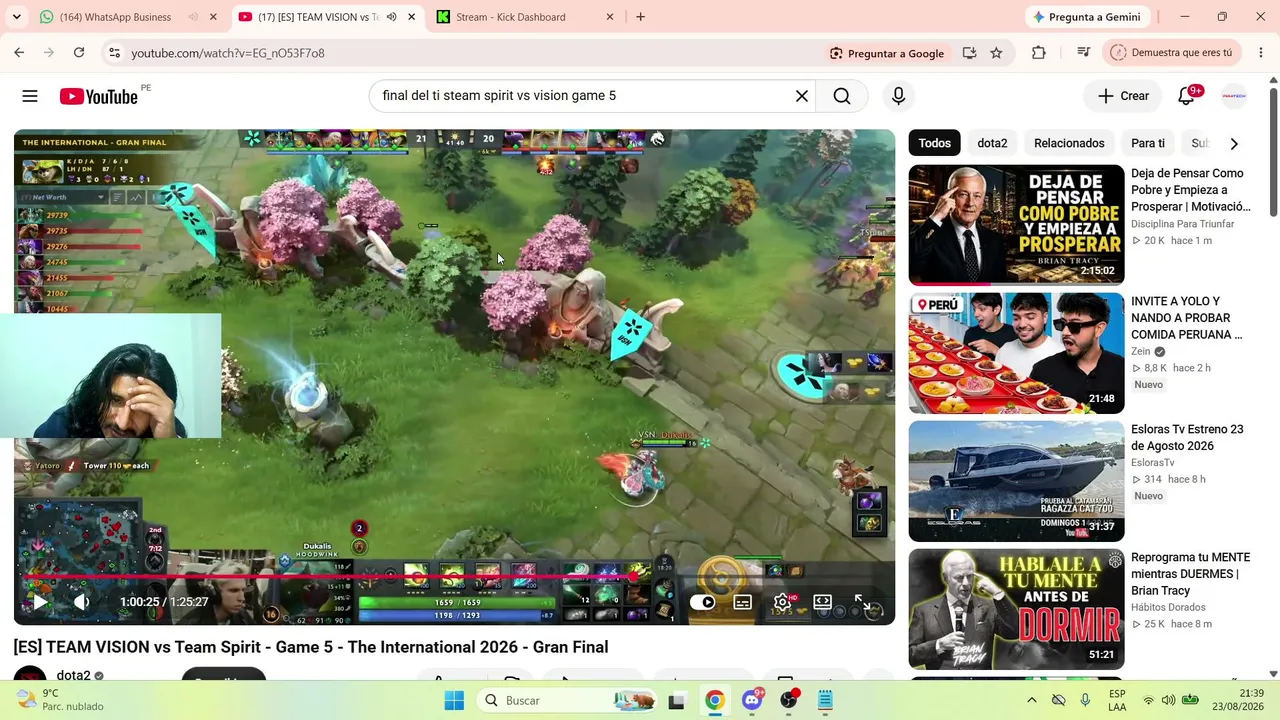The height and width of the screenshot is (720, 1280).
Task: Mute the video with the volume icon
Action: click(x=82, y=601)
